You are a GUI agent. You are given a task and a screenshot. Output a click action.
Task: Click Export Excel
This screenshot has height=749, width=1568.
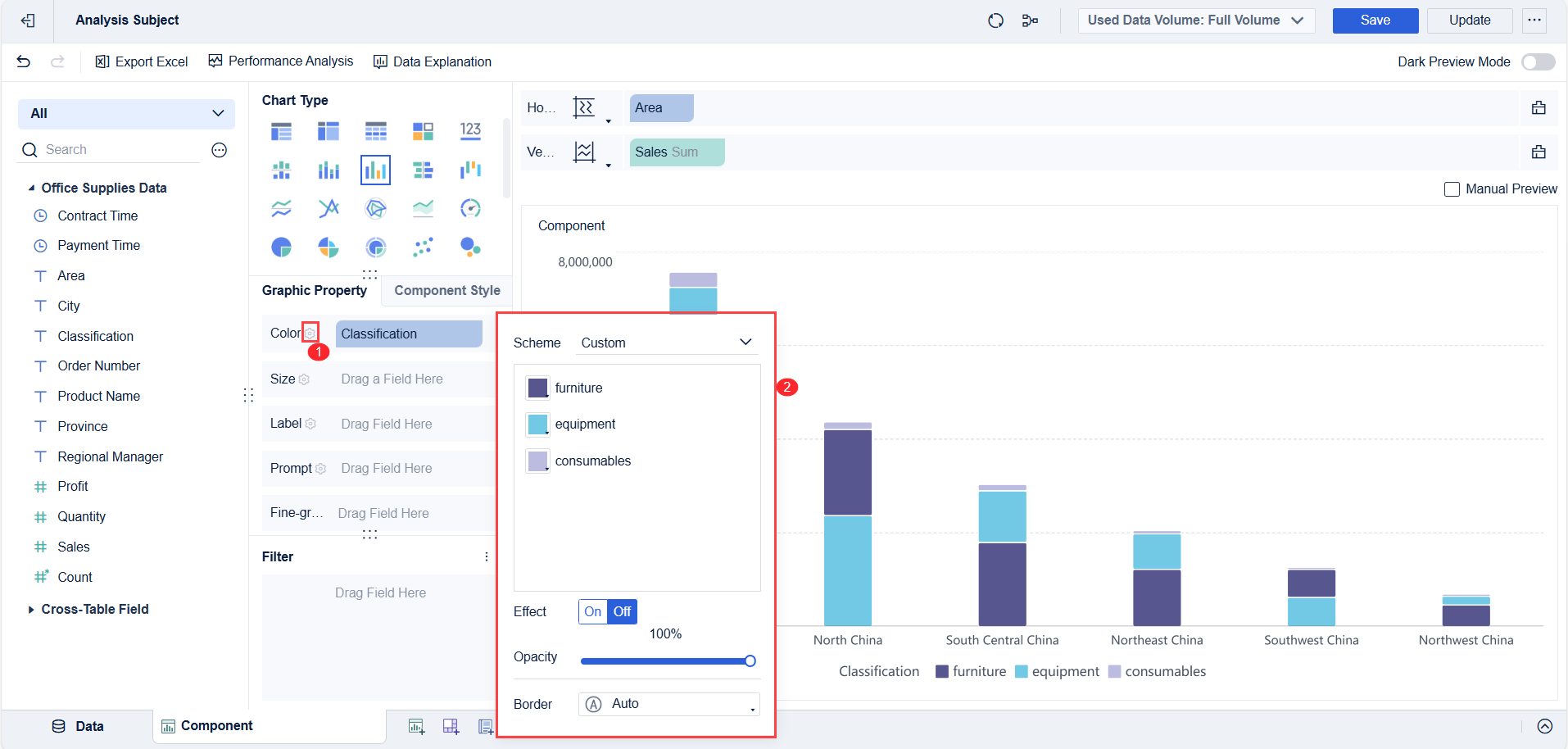pyautogui.click(x=142, y=61)
